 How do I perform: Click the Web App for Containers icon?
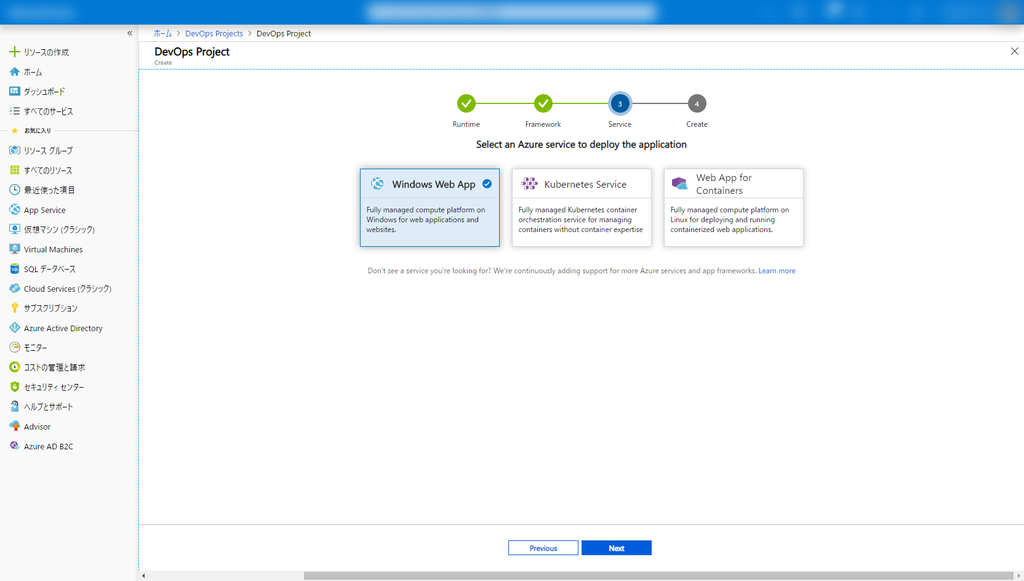[x=680, y=183]
